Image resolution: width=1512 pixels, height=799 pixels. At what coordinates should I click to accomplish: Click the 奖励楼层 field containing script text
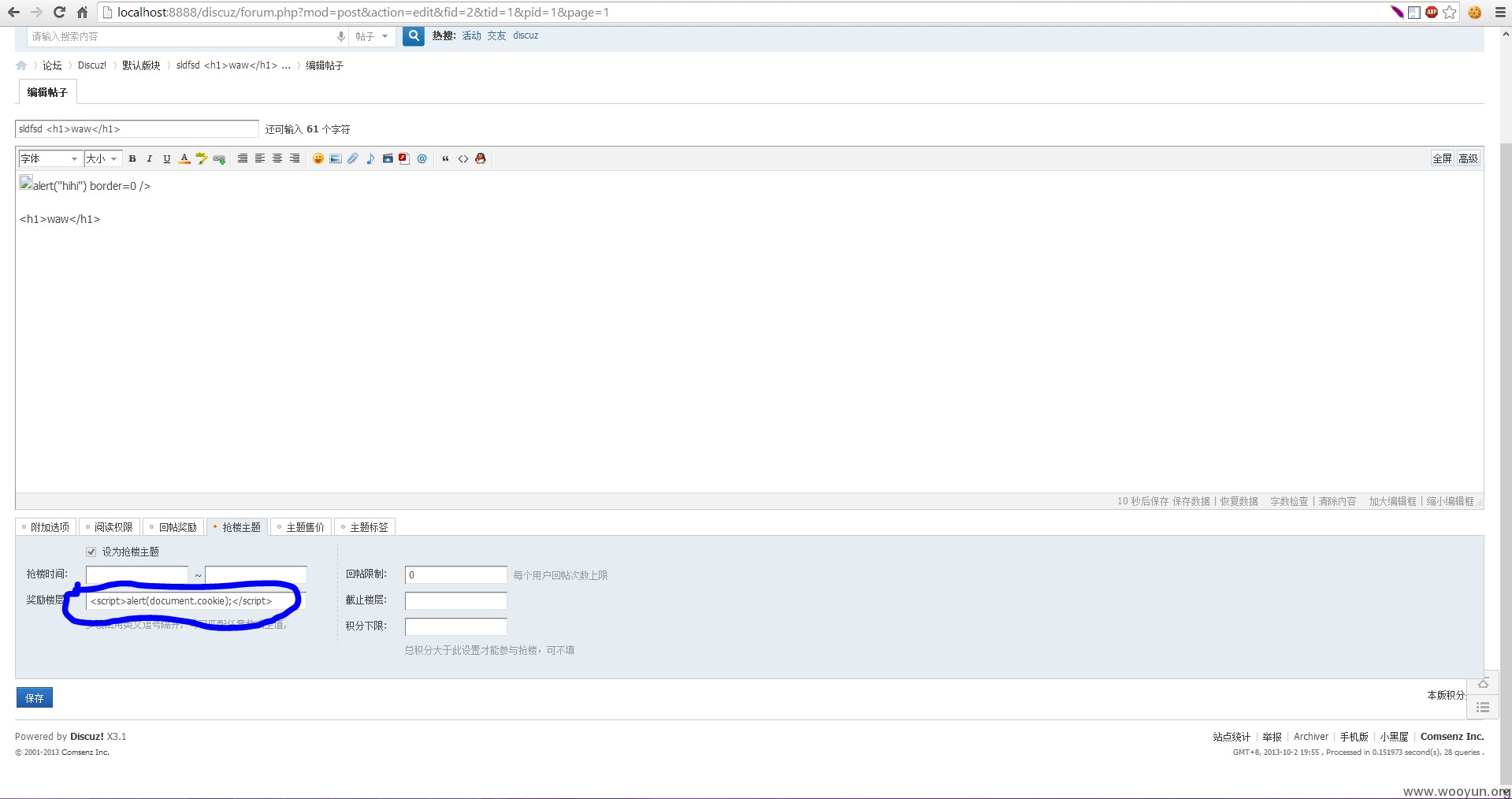195,600
